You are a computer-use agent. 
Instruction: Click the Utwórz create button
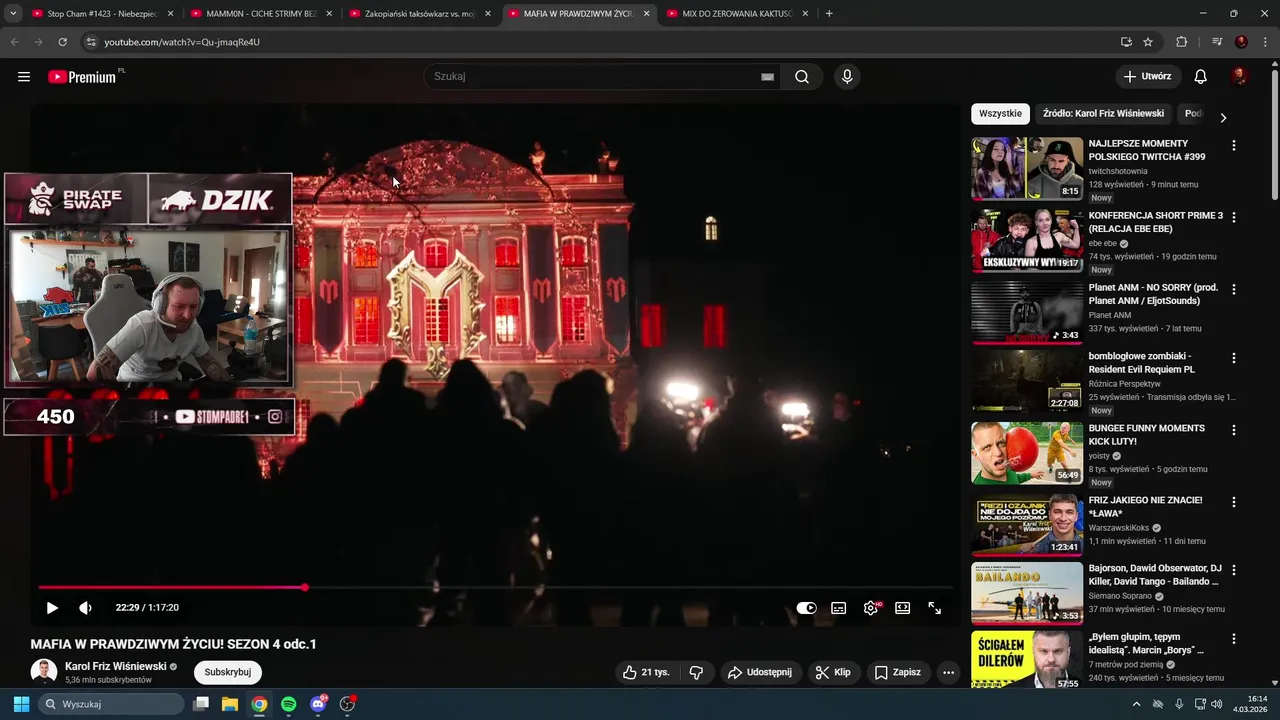coord(1148,77)
